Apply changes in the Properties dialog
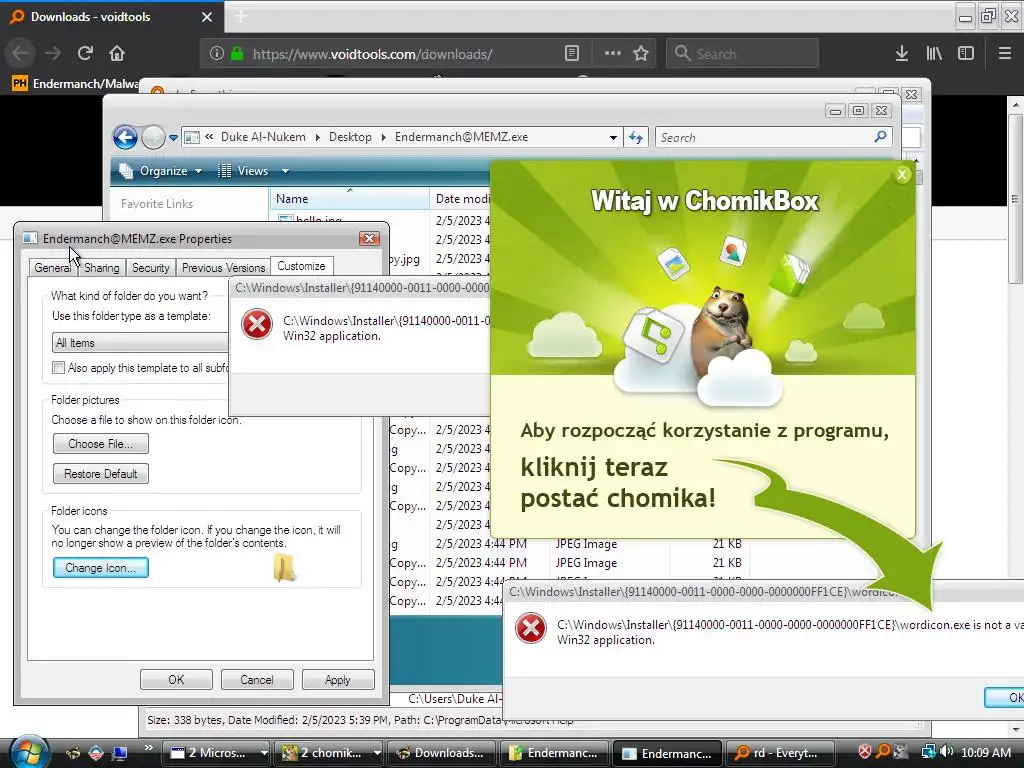The height and width of the screenshot is (768, 1024). point(338,680)
